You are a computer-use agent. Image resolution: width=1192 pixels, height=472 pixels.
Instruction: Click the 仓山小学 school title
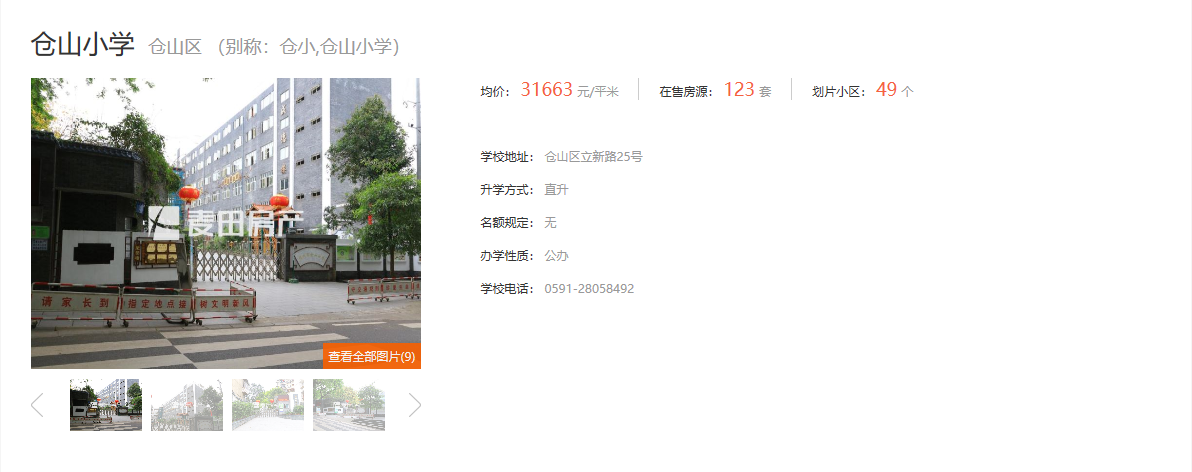(82, 45)
